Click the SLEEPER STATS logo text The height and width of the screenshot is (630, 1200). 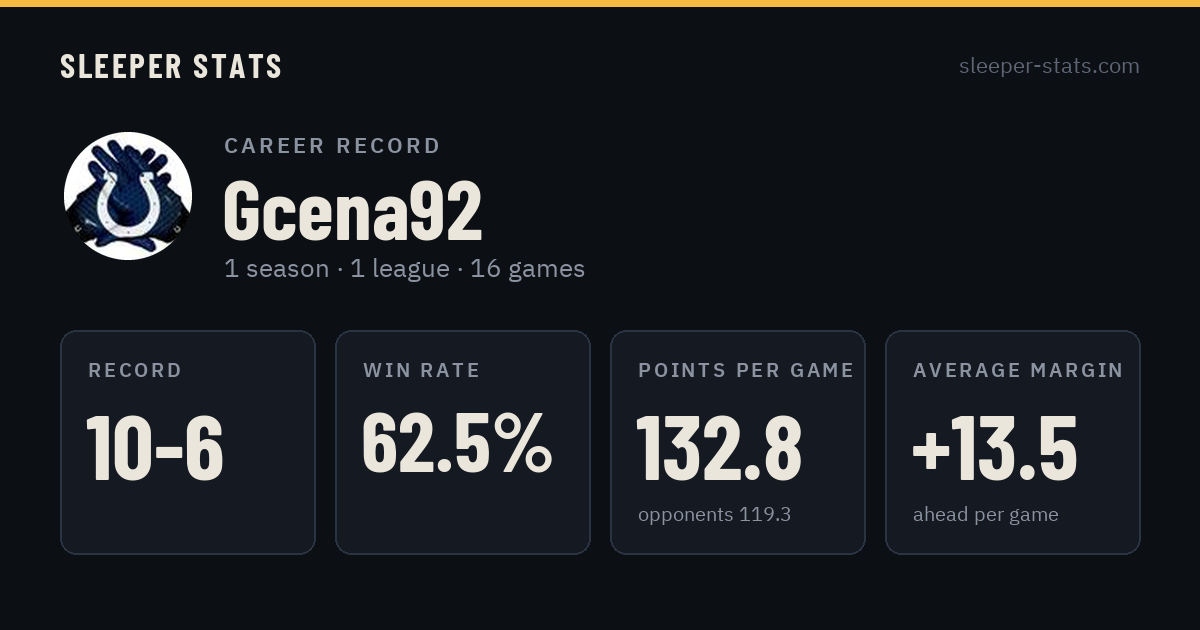pyautogui.click(x=171, y=66)
